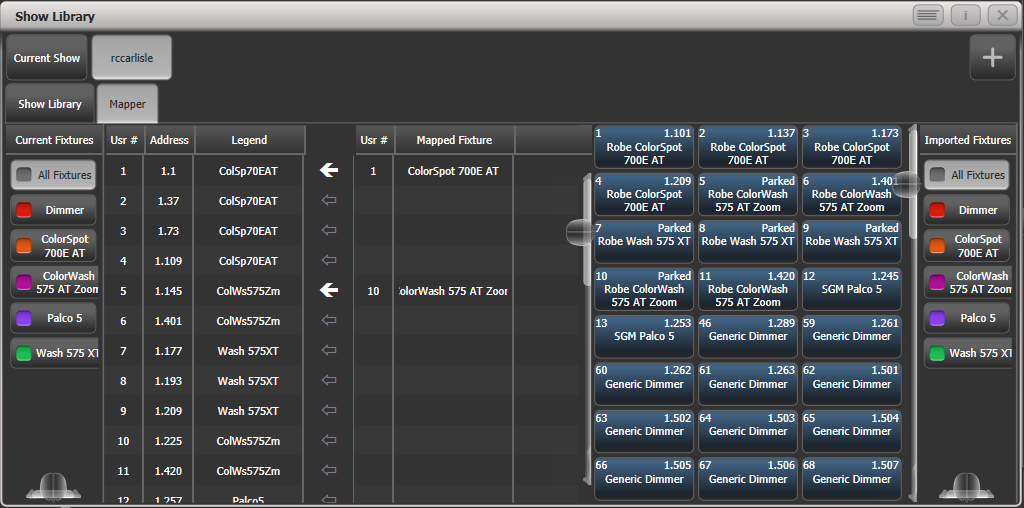Viewport: 1024px width, 508px height.
Task: Click the bold arrow for ColWs575Zm row 5
Action: click(329, 291)
